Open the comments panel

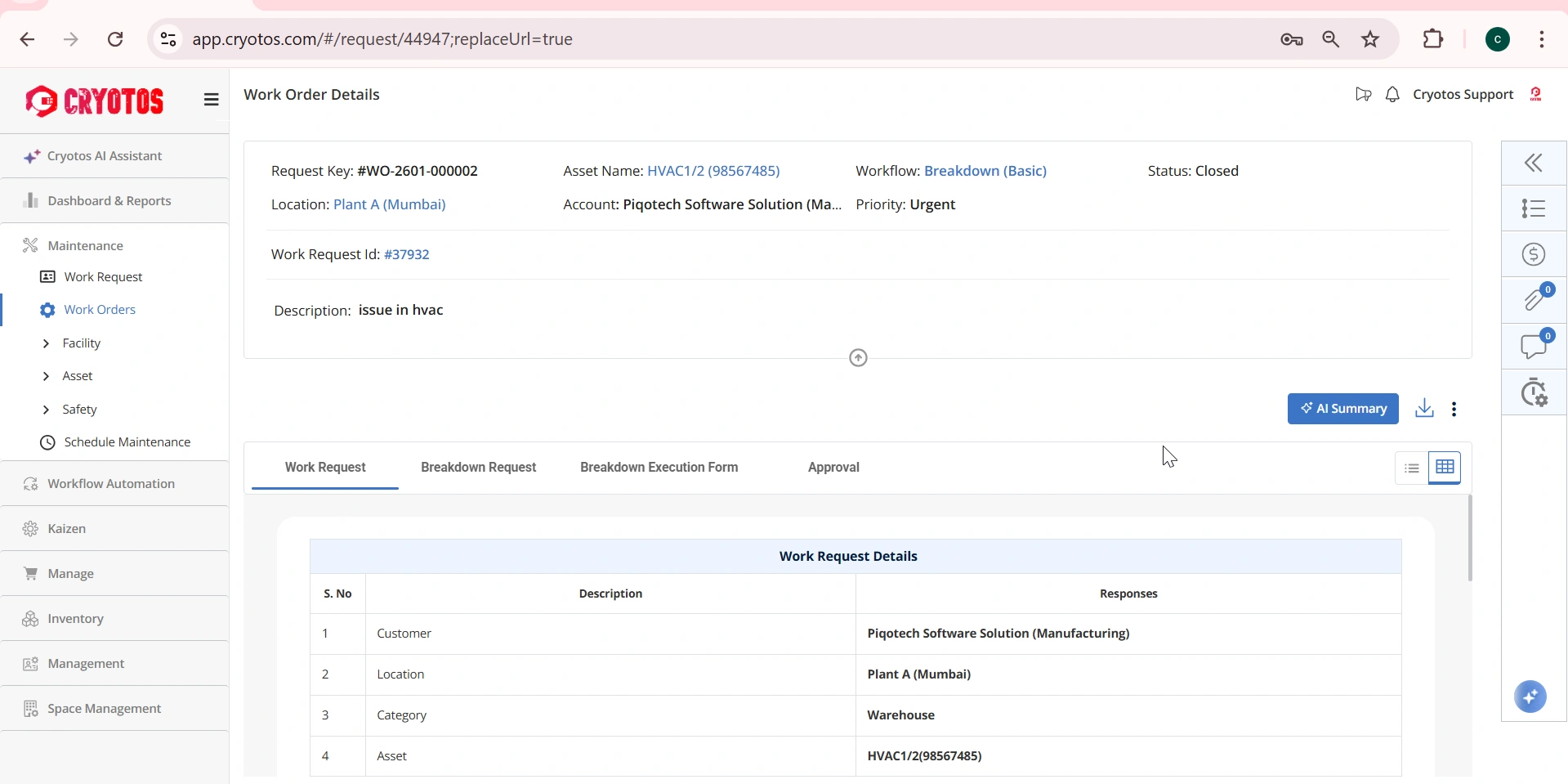tap(1534, 347)
